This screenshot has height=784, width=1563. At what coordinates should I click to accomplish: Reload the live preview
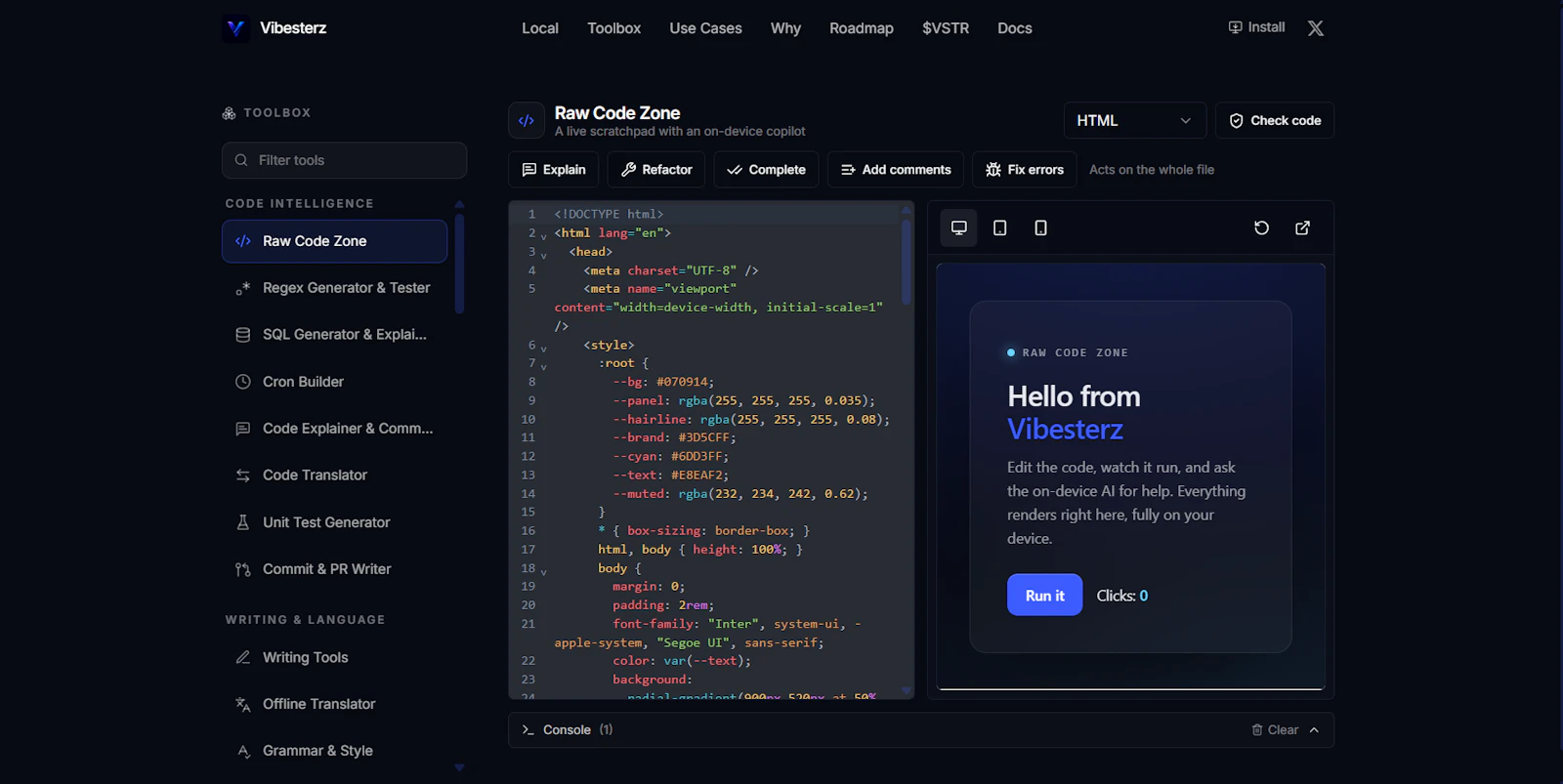pyautogui.click(x=1262, y=227)
